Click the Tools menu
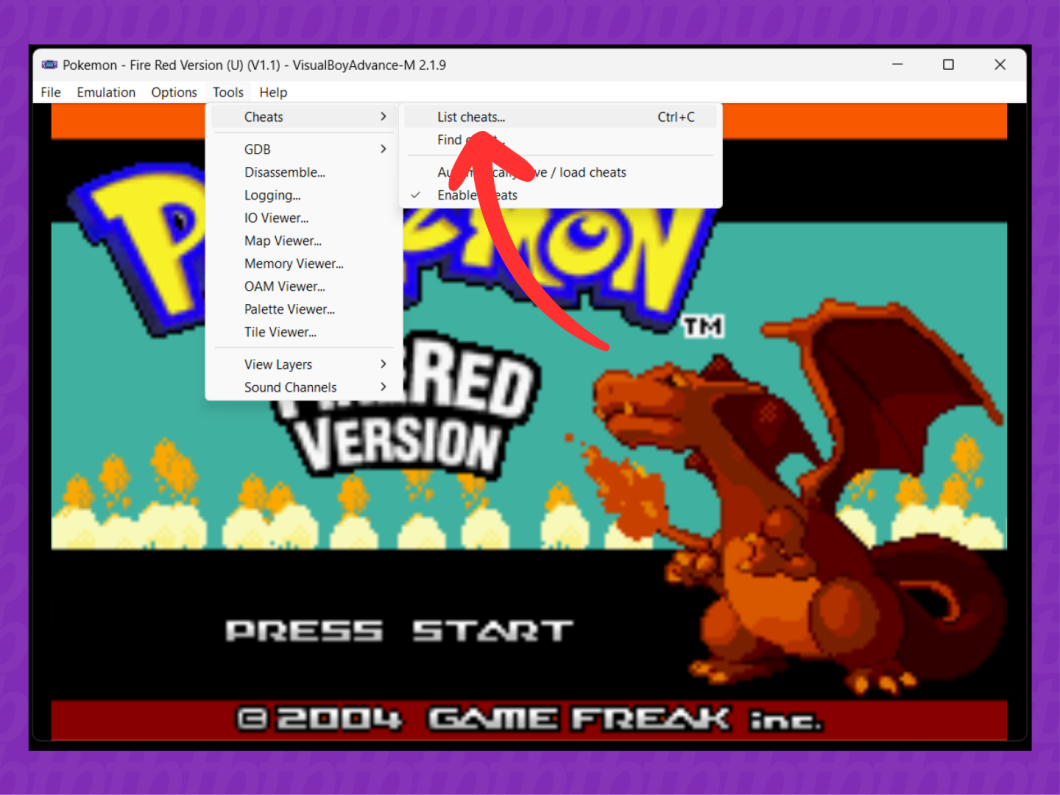The width and height of the screenshot is (1060, 795). point(228,92)
